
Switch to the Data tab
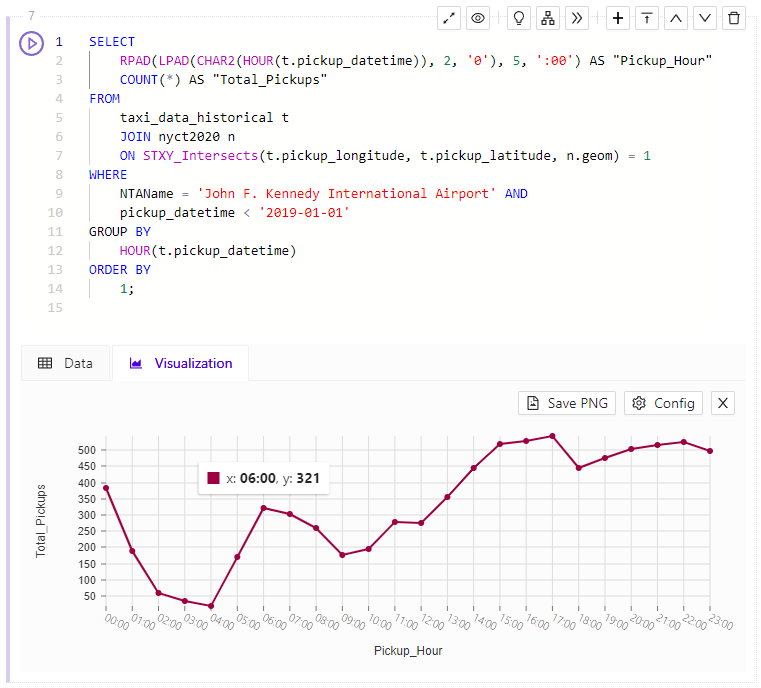click(66, 363)
